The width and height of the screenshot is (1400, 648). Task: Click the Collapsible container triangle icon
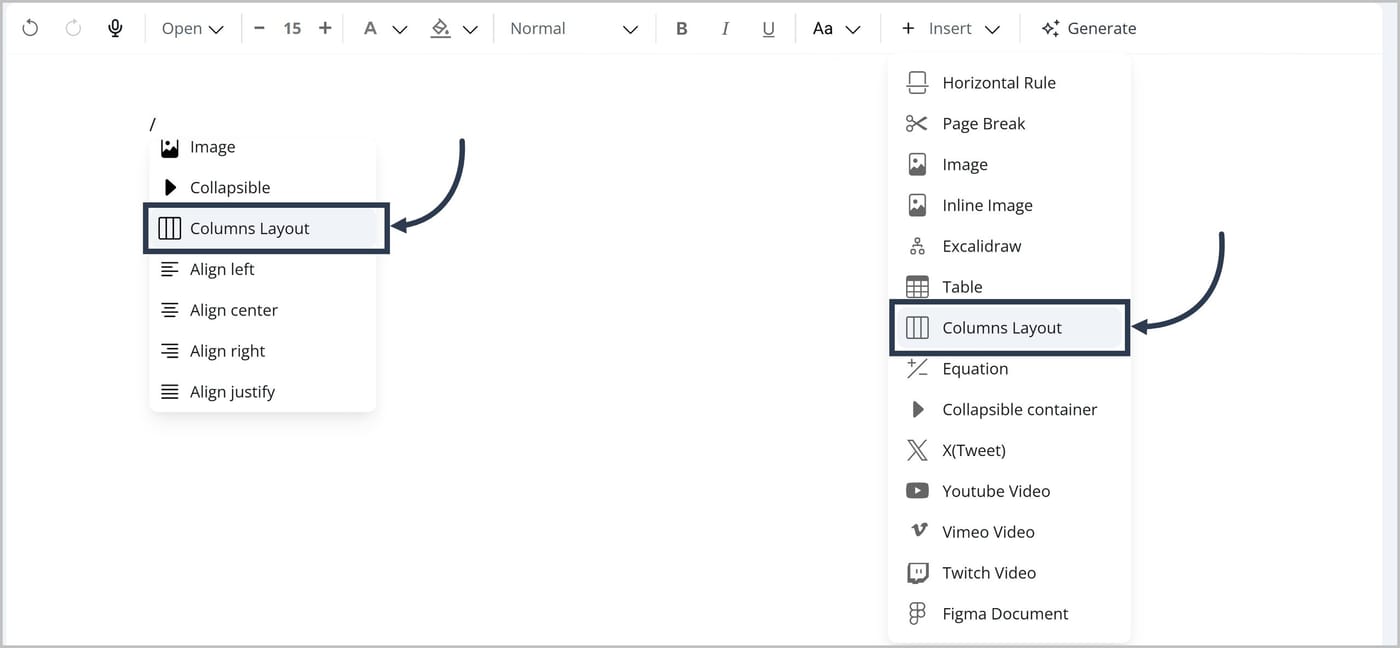click(x=917, y=410)
